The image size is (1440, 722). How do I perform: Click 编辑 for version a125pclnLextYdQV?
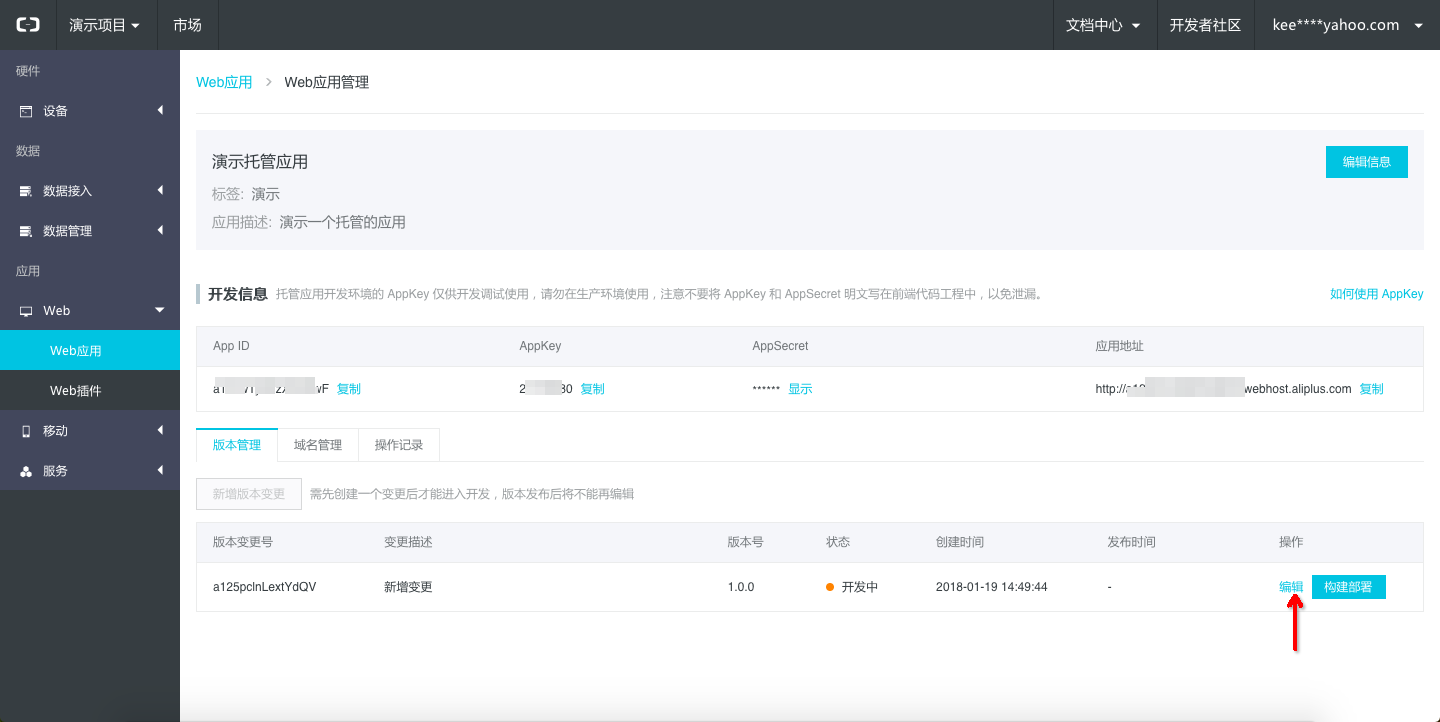[x=1291, y=587]
